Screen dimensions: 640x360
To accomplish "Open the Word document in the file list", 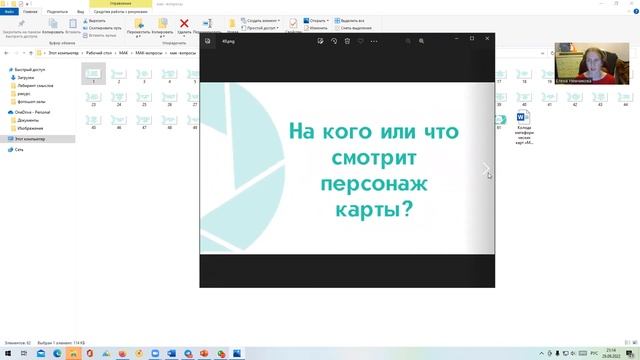I will (x=524, y=127).
